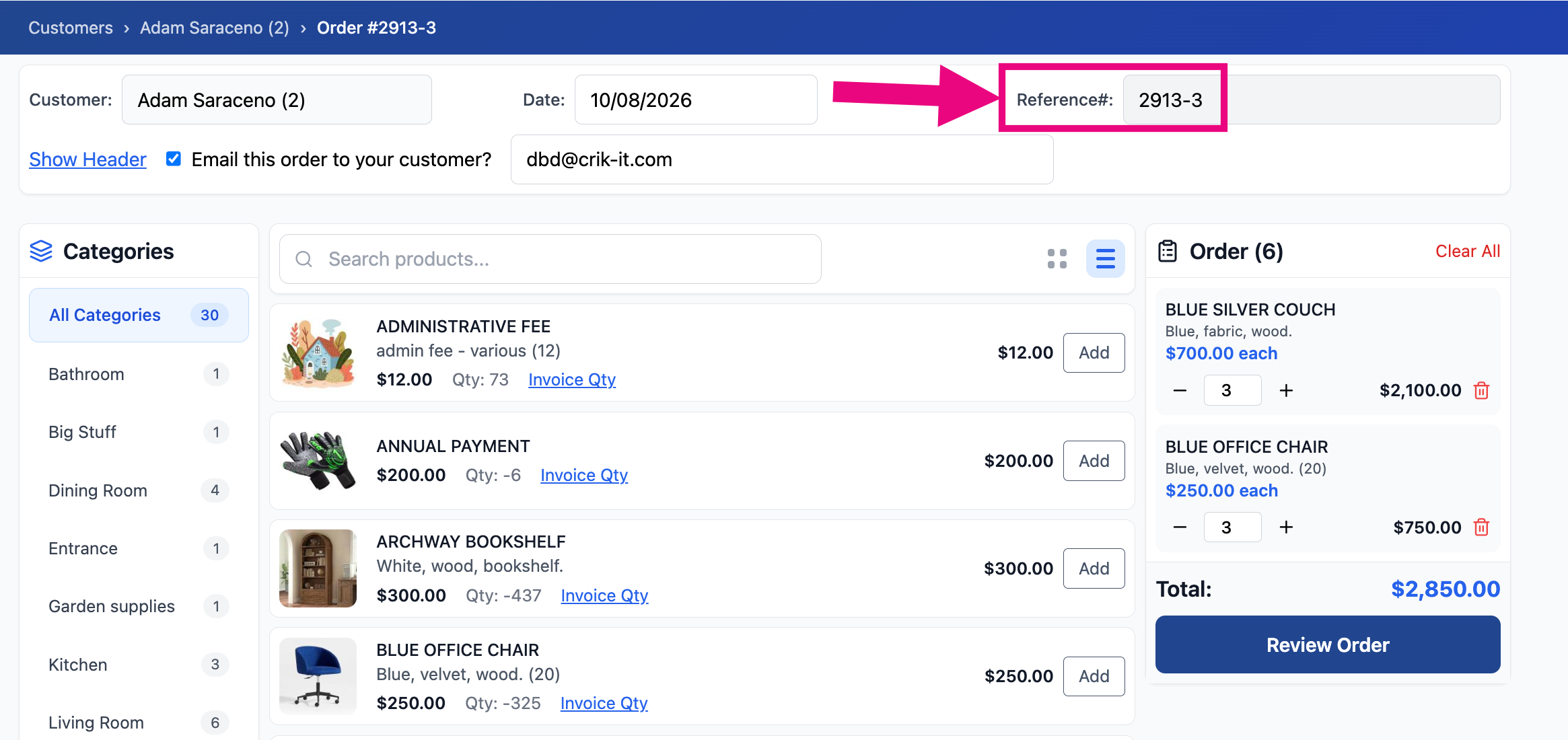
Task: Click the Order clipboard icon
Action: point(1168,252)
